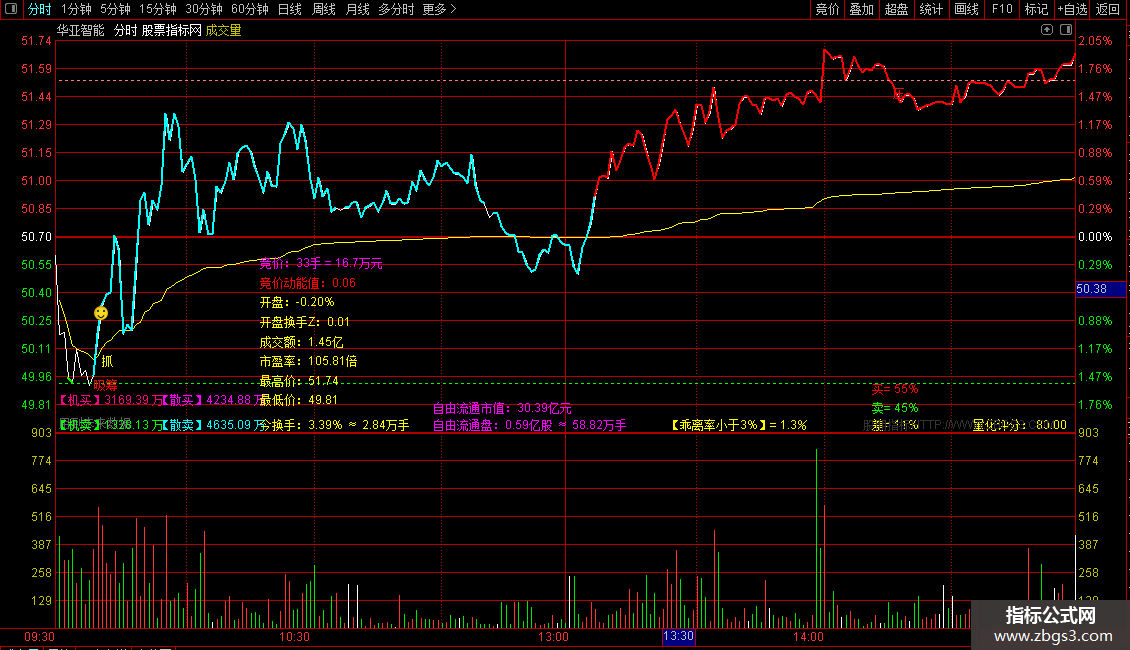Click the 最低价: 49.81 text

coord(299,400)
